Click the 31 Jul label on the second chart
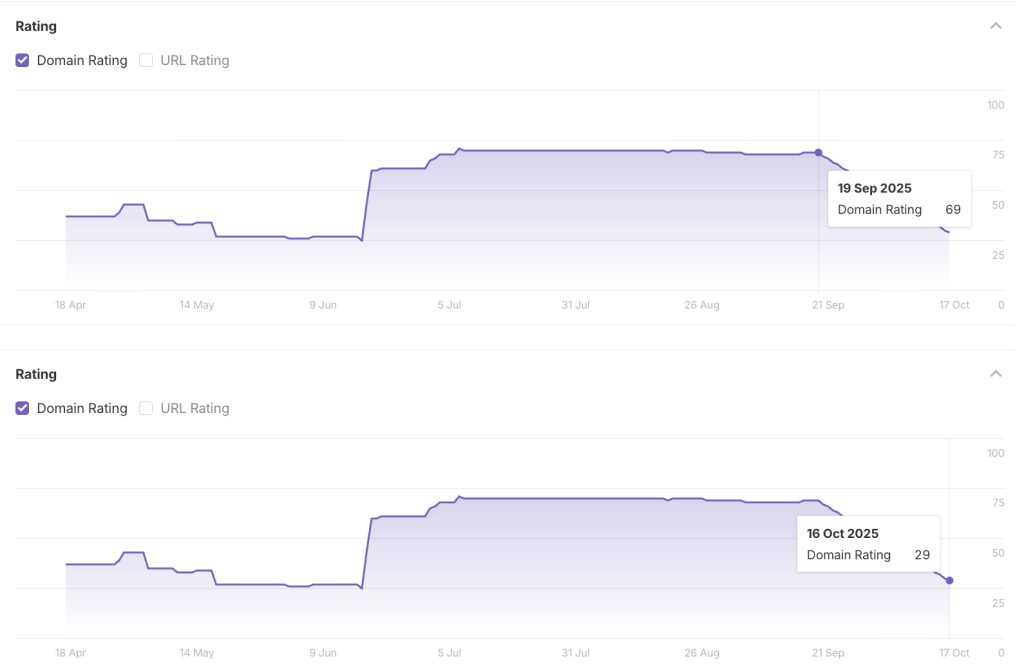The image size is (1024, 672). (575, 653)
